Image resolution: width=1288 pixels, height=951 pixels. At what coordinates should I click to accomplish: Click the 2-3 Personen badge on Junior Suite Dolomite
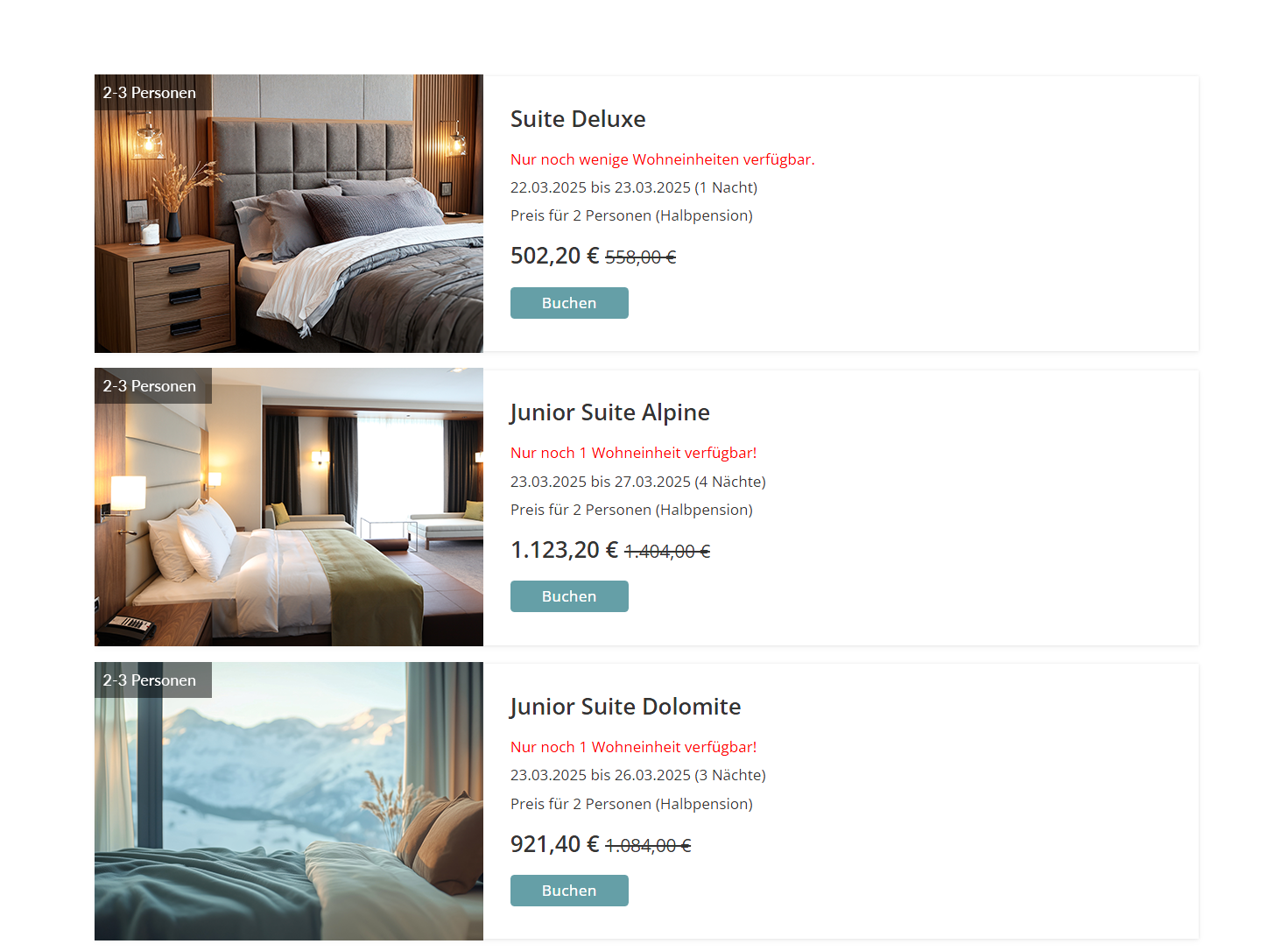point(153,680)
